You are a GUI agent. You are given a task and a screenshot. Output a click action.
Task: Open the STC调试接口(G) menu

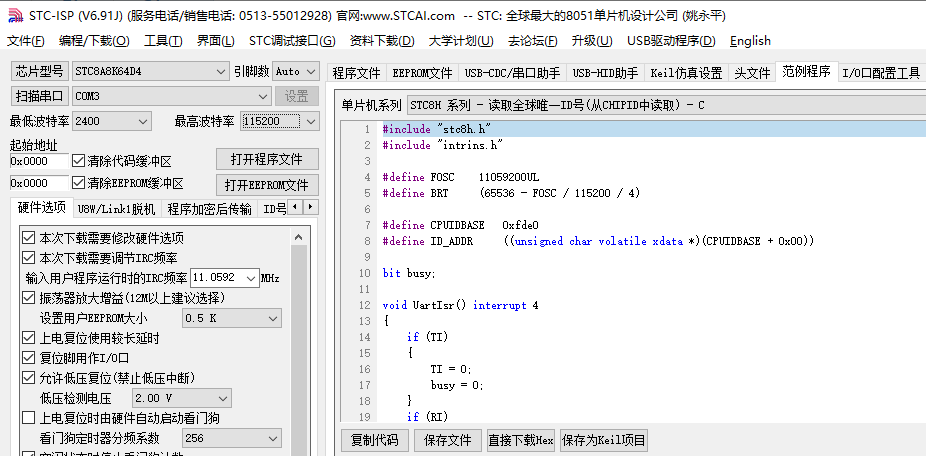[292, 41]
